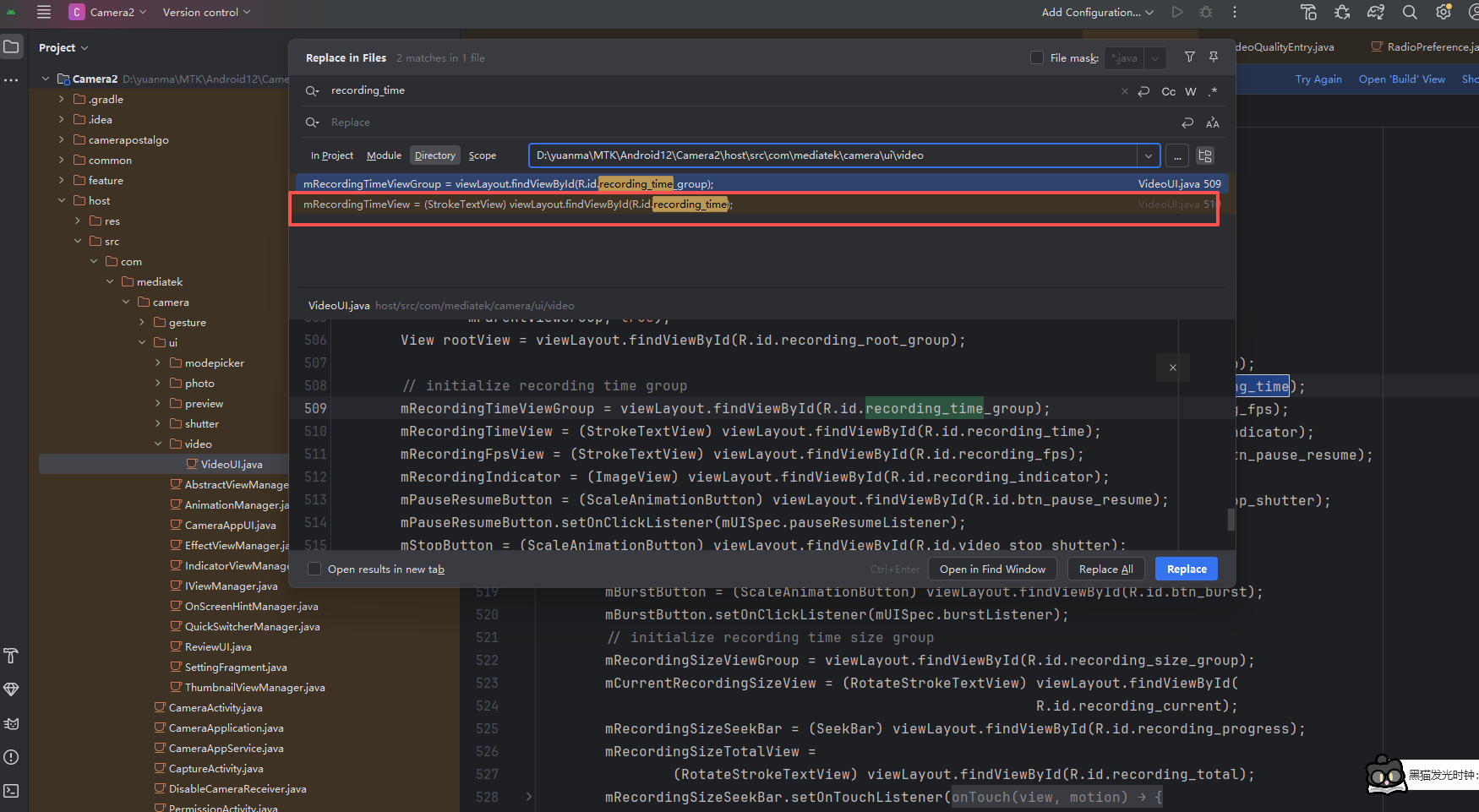The width and height of the screenshot is (1479, 812).
Task: Open the Camera2 project dropdown
Action: pyautogui.click(x=107, y=12)
